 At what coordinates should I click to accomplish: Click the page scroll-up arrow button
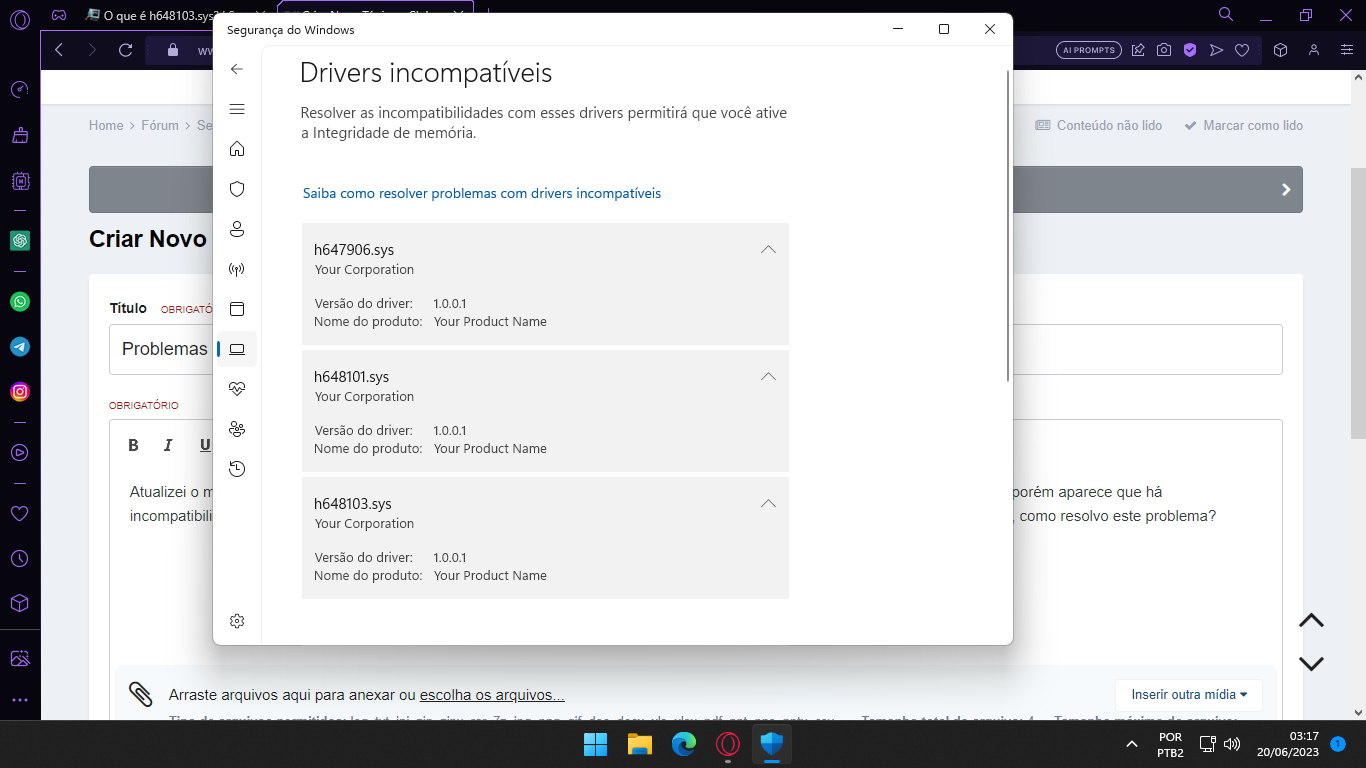coord(1311,621)
